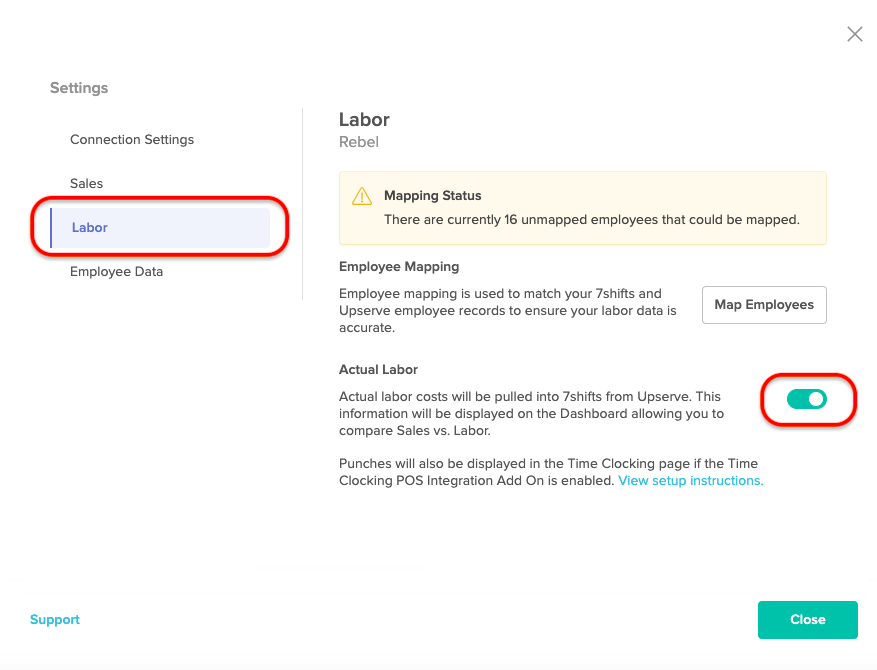Go to the Employee Data section
877x670 pixels.
point(116,272)
